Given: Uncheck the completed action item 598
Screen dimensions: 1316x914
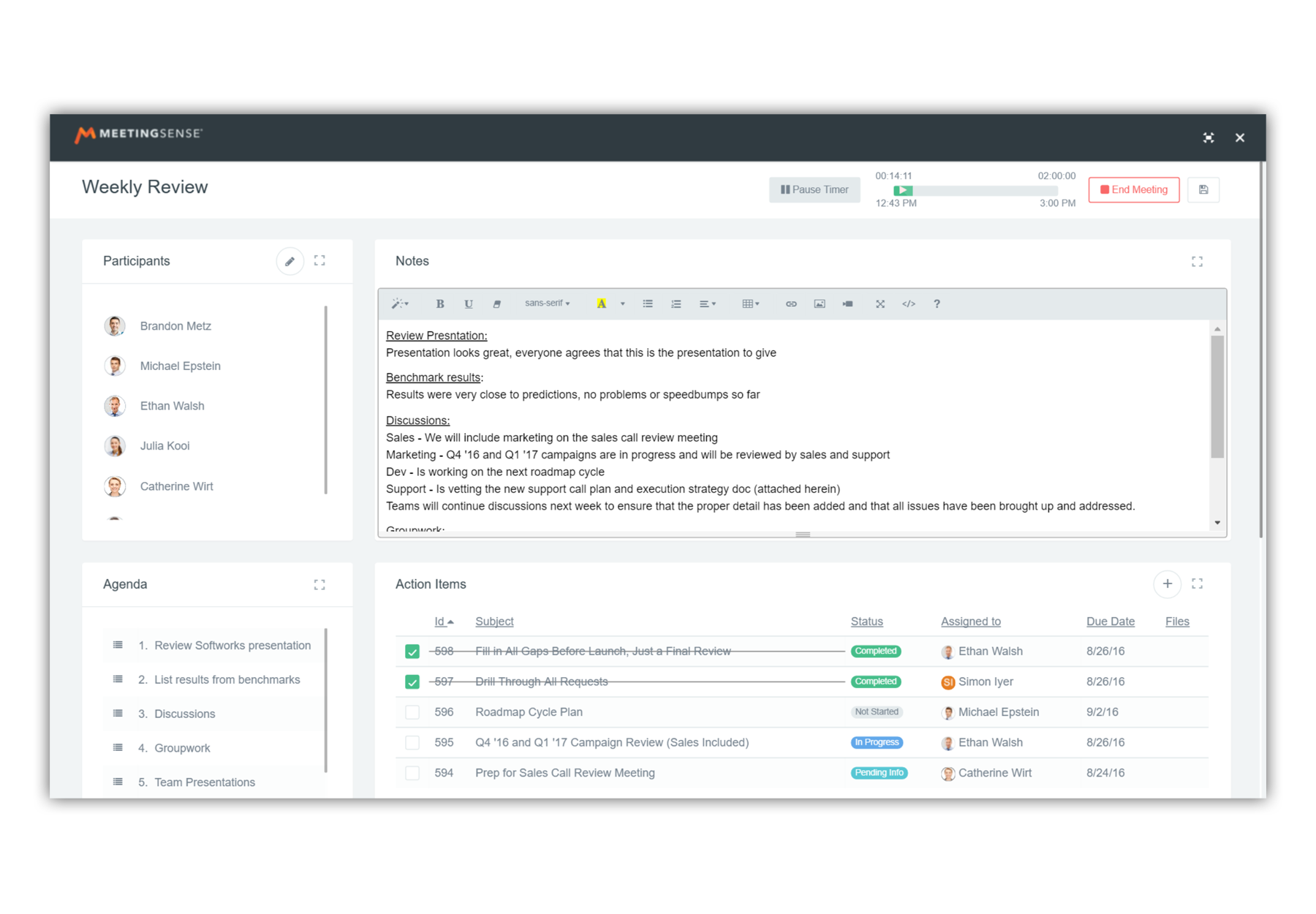Looking at the screenshot, I should tap(412, 651).
